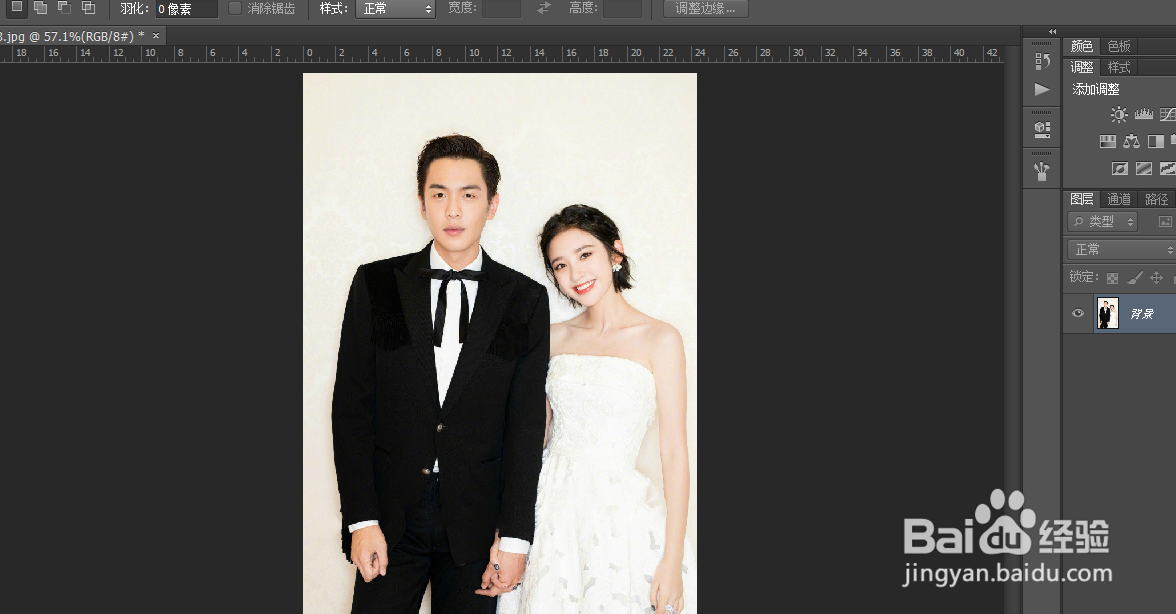Lock layer position with the move icon
The height and width of the screenshot is (614, 1176).
[1156, 278]
